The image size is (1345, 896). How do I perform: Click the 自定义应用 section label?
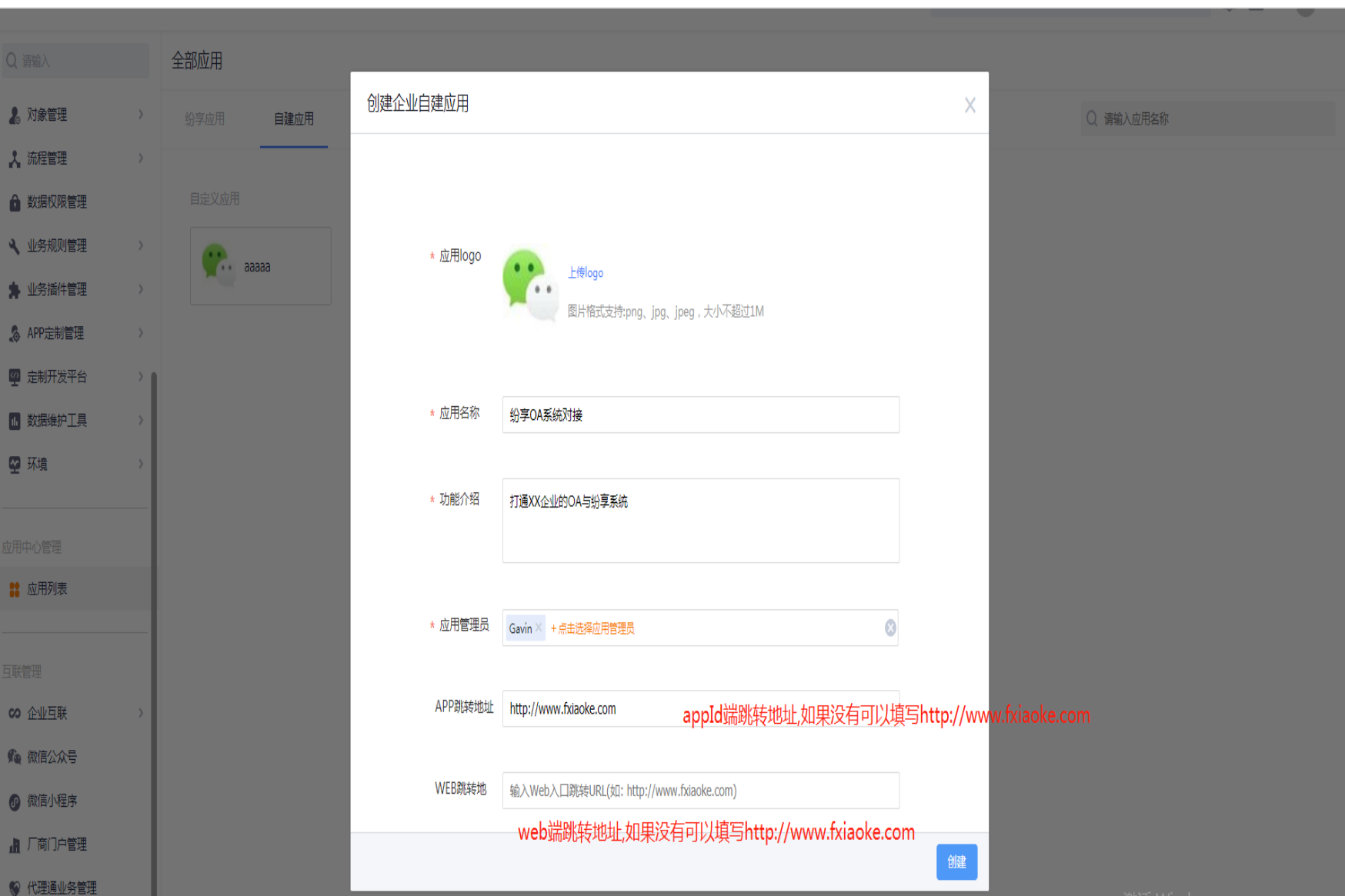[215, 199]
